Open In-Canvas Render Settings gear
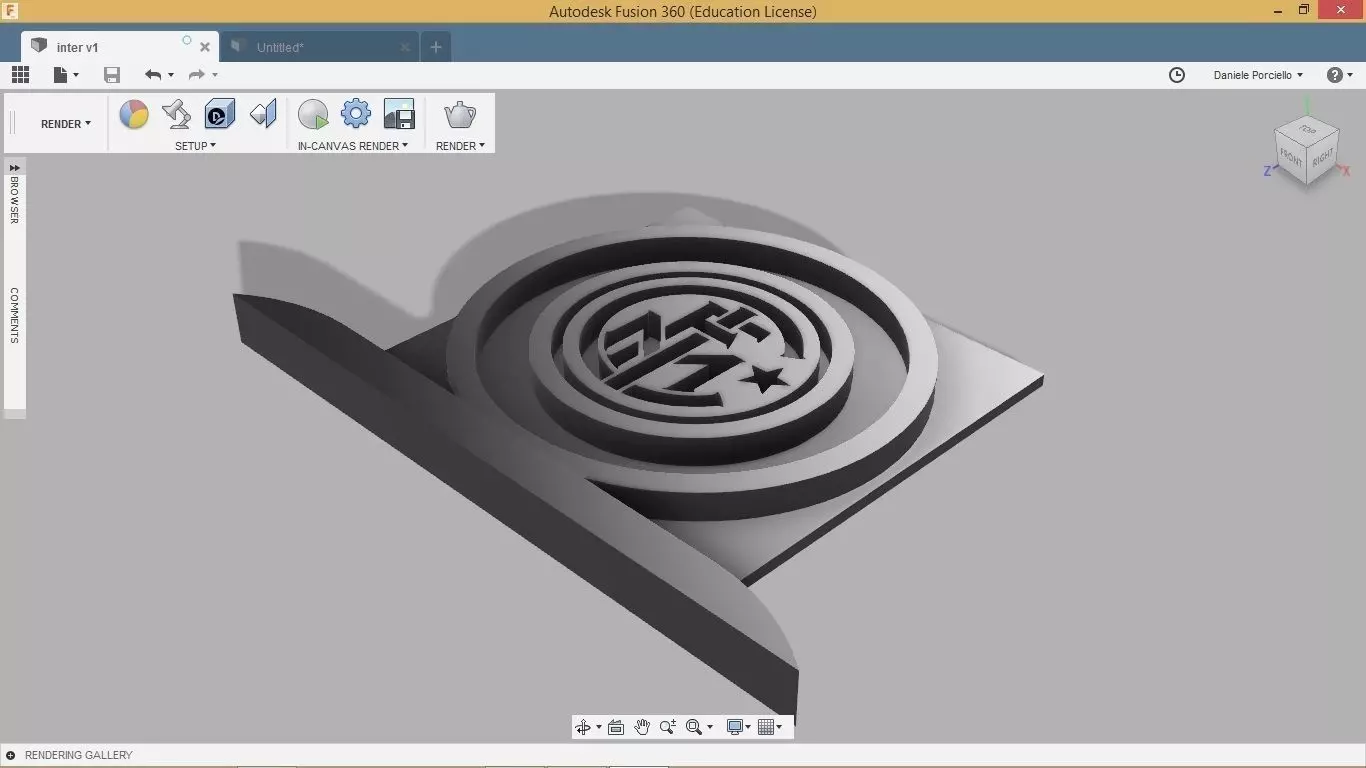This screenshot has height=768, width=1366. coord(356,114)
